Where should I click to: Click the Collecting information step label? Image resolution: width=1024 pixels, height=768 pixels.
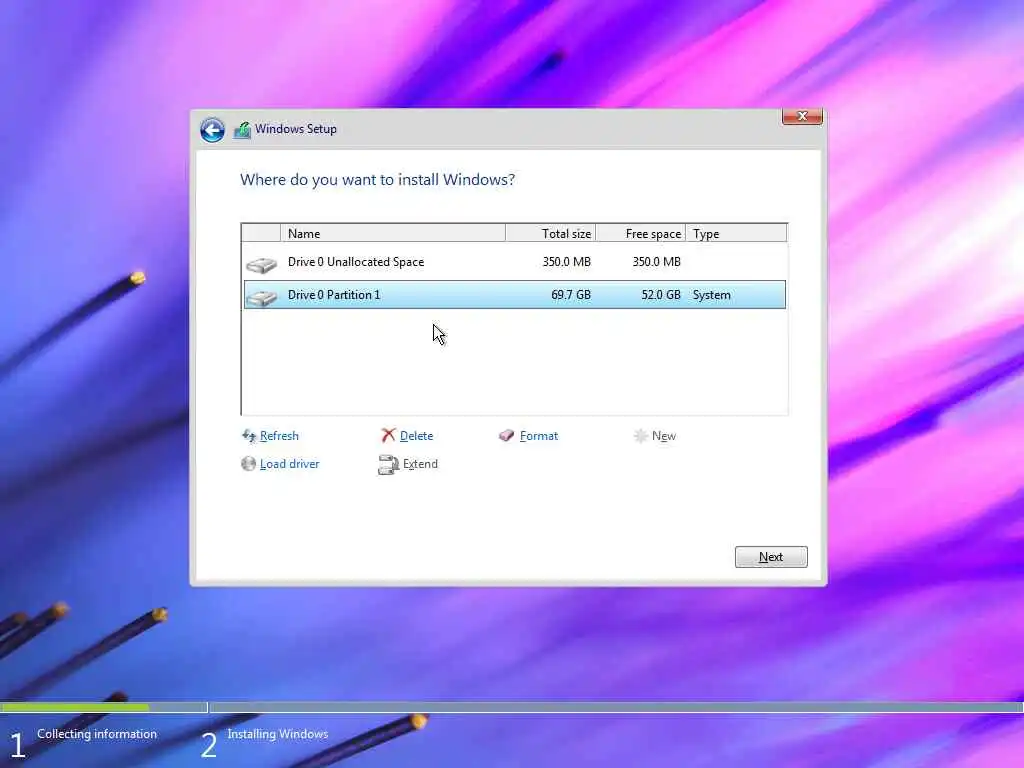tap(97, 734)
